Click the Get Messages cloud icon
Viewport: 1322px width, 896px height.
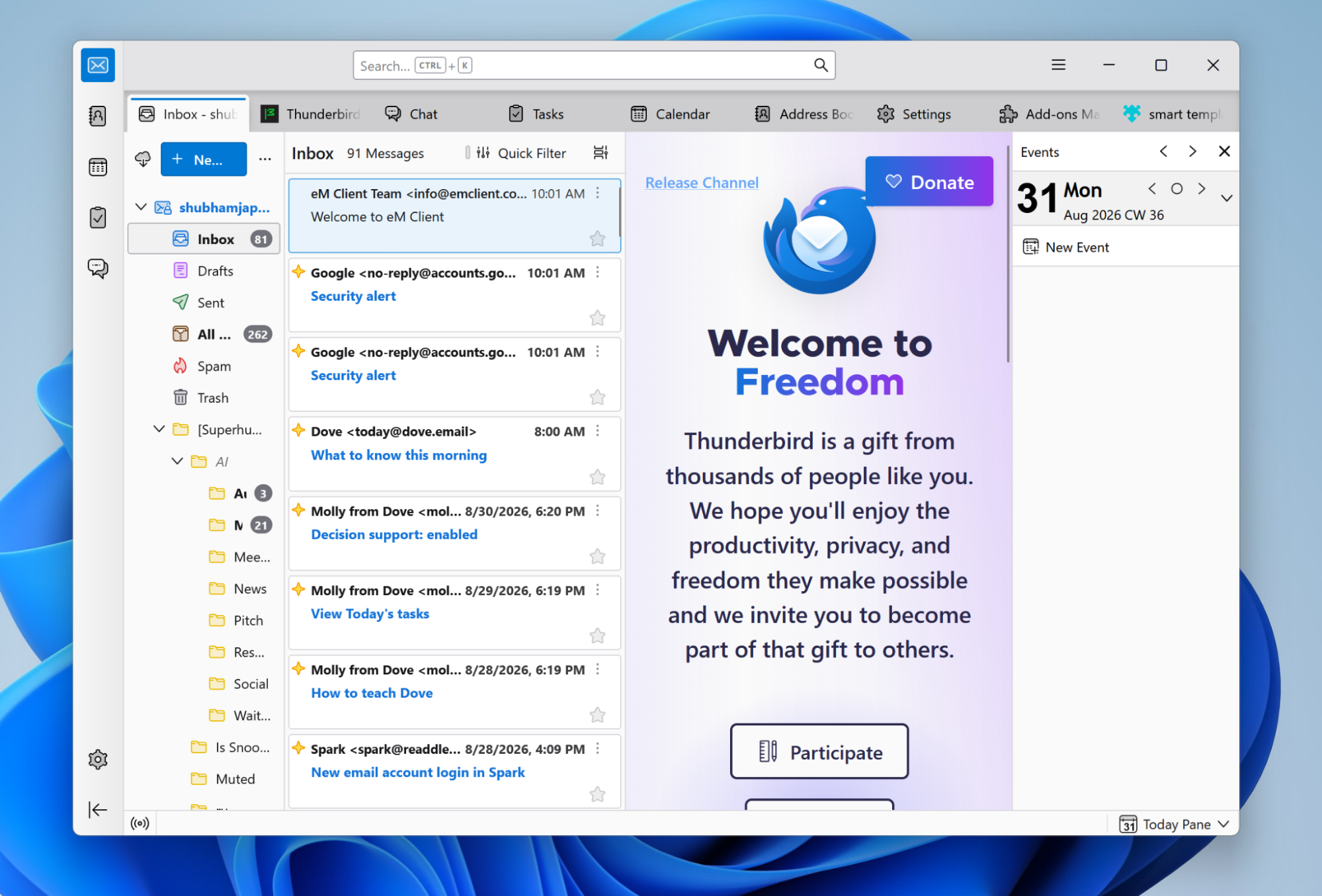coord(143,159)
